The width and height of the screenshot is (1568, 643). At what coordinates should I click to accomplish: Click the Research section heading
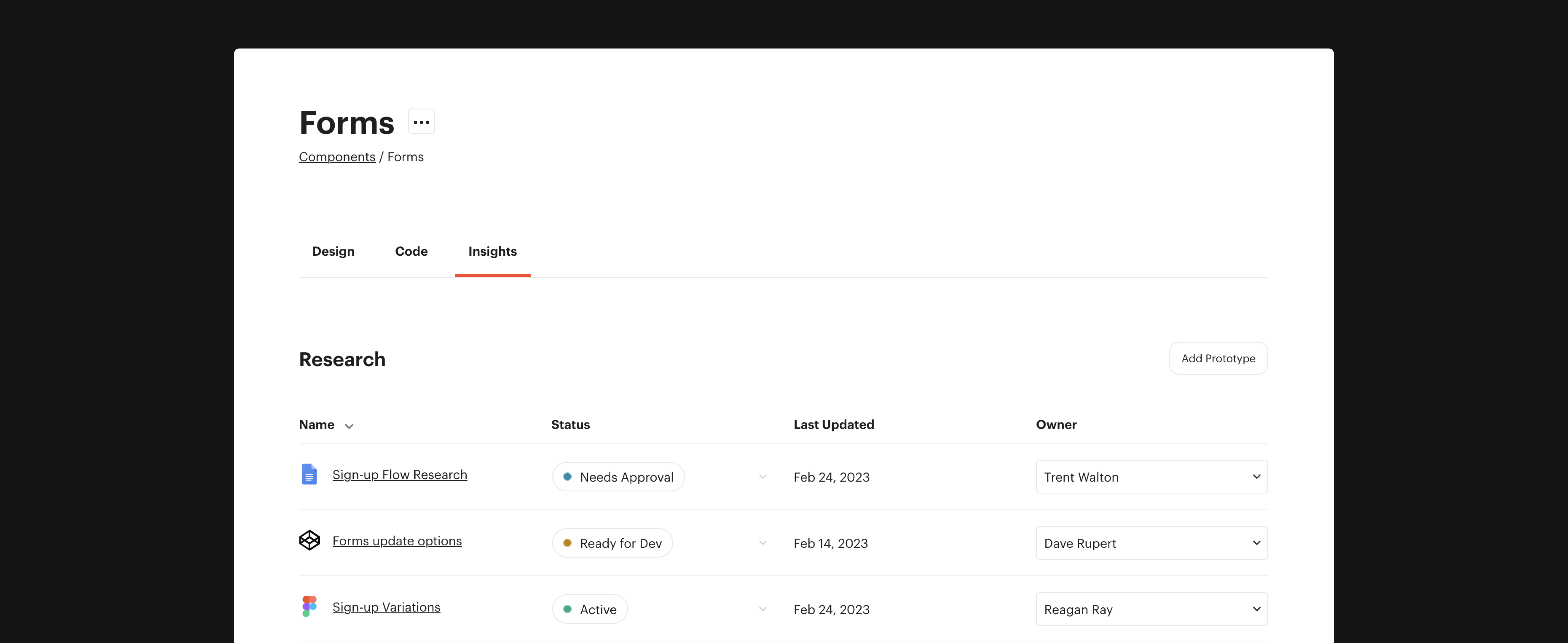pos(342,359)
